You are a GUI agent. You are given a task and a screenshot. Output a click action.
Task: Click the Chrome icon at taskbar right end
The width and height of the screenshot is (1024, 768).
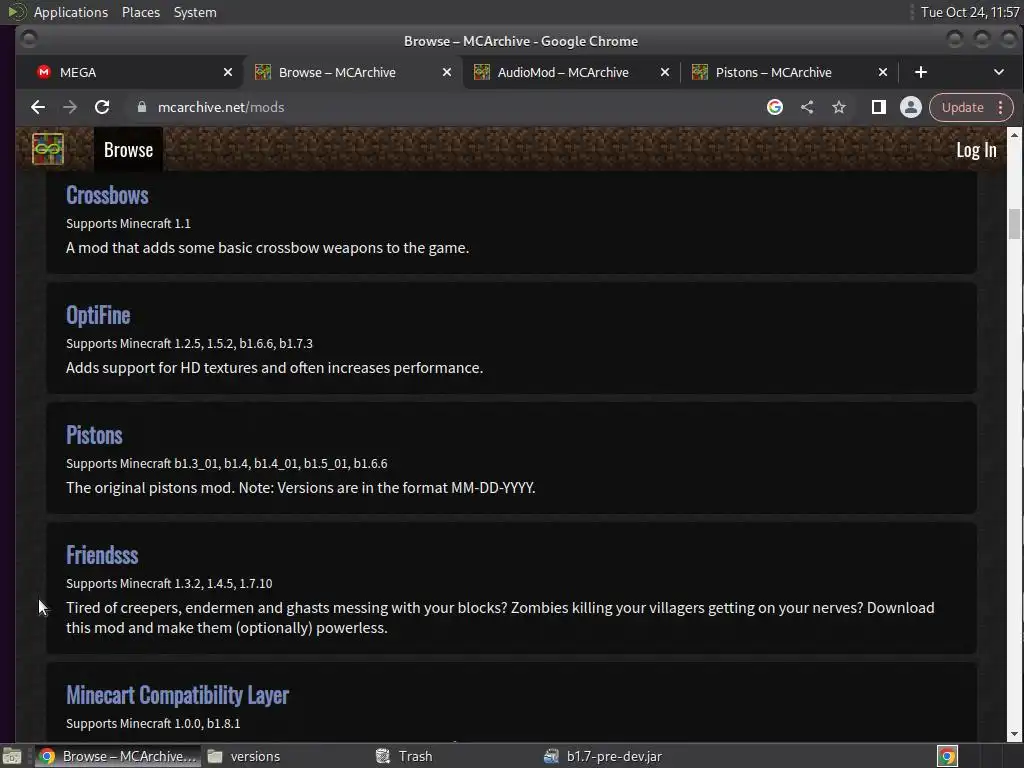(x=947, y=756)
